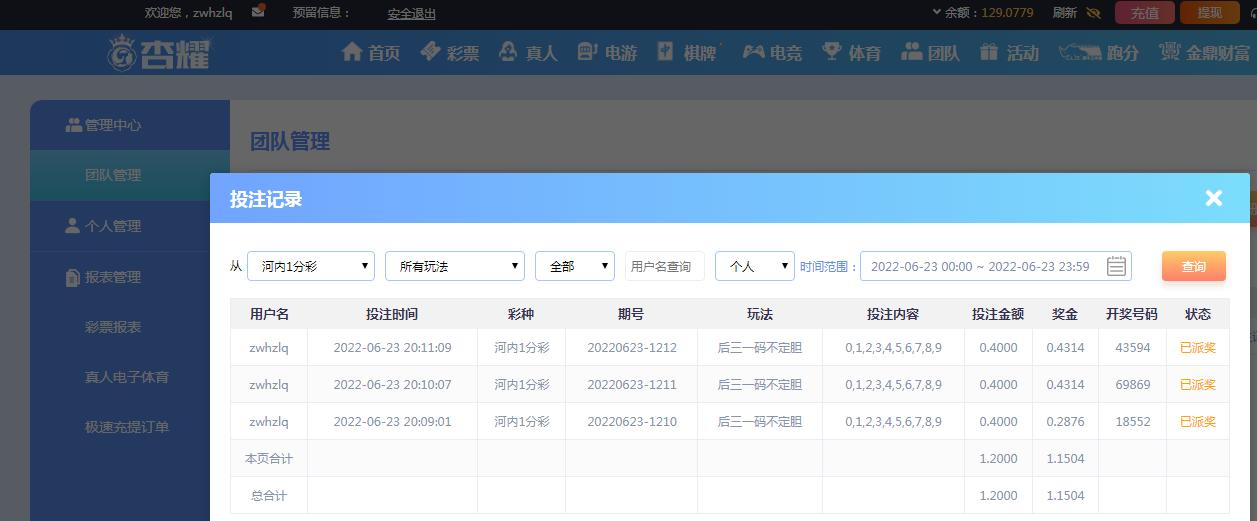
Task: Click the 杏耀 site logo
Action: pos(160,52)
